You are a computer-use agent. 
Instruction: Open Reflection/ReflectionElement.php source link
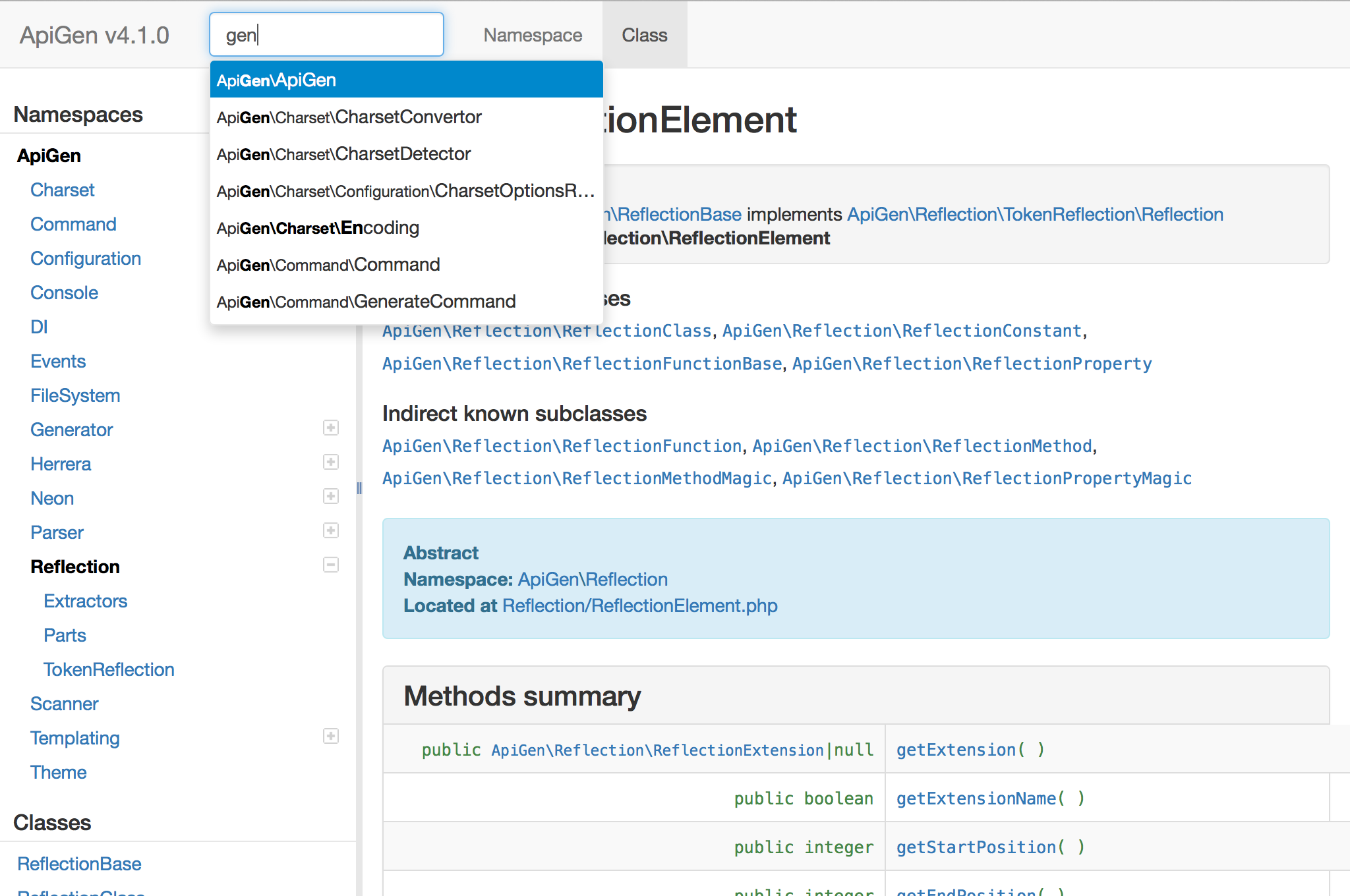click(639, 605)
